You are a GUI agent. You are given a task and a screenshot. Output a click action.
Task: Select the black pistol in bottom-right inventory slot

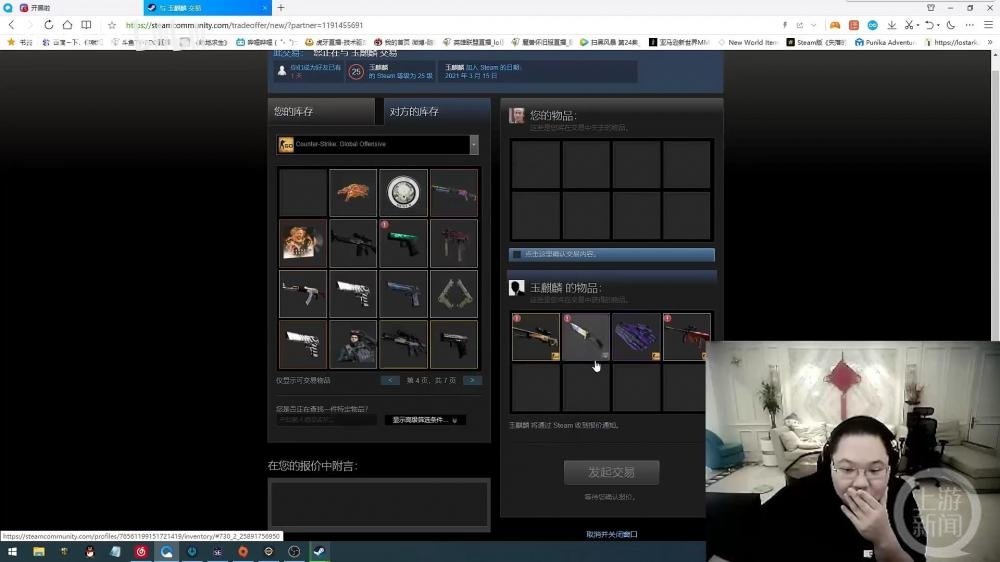pos(453,344)
